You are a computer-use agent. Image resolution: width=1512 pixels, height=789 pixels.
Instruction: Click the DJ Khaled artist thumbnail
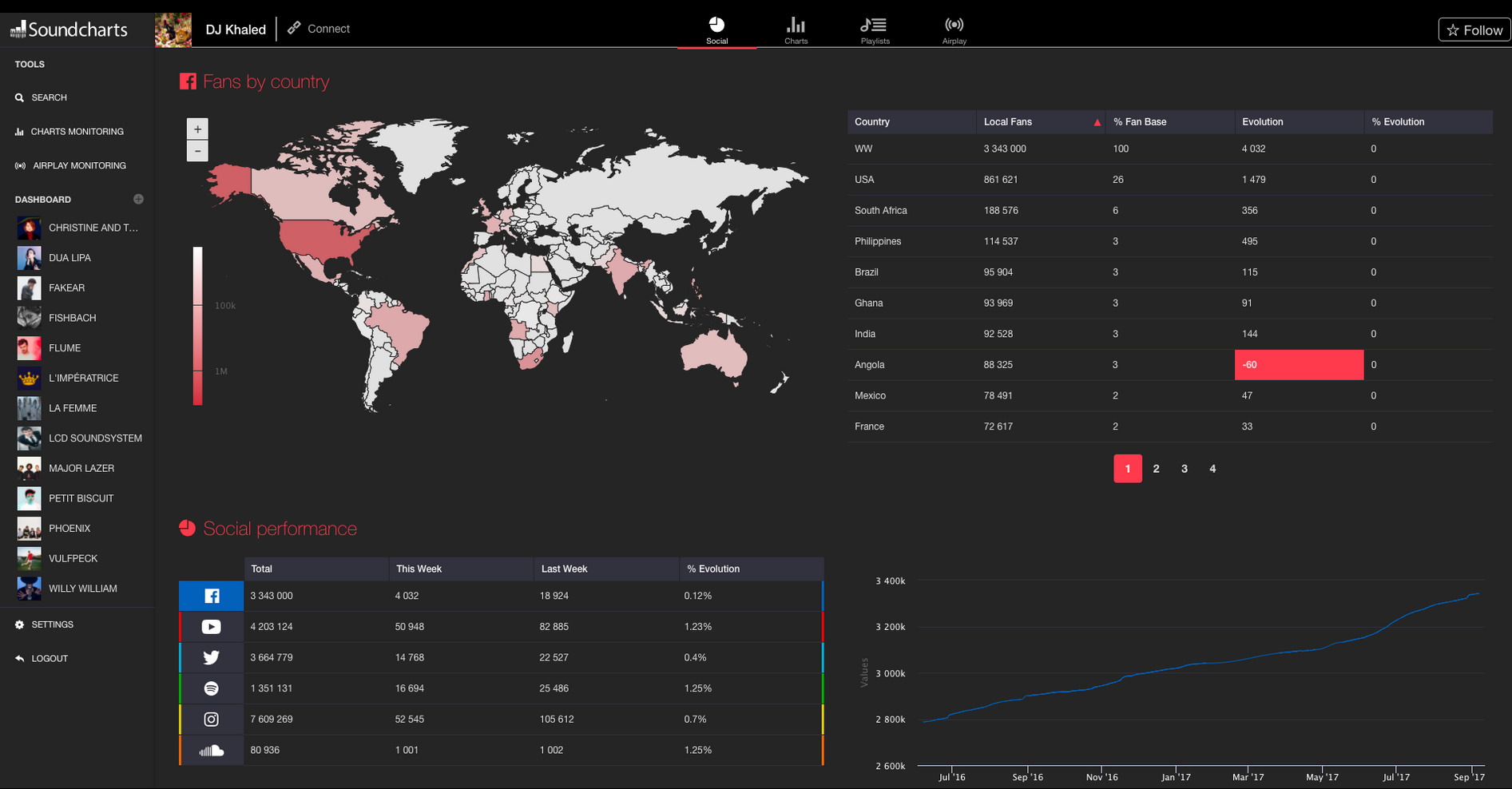point(173,30)
